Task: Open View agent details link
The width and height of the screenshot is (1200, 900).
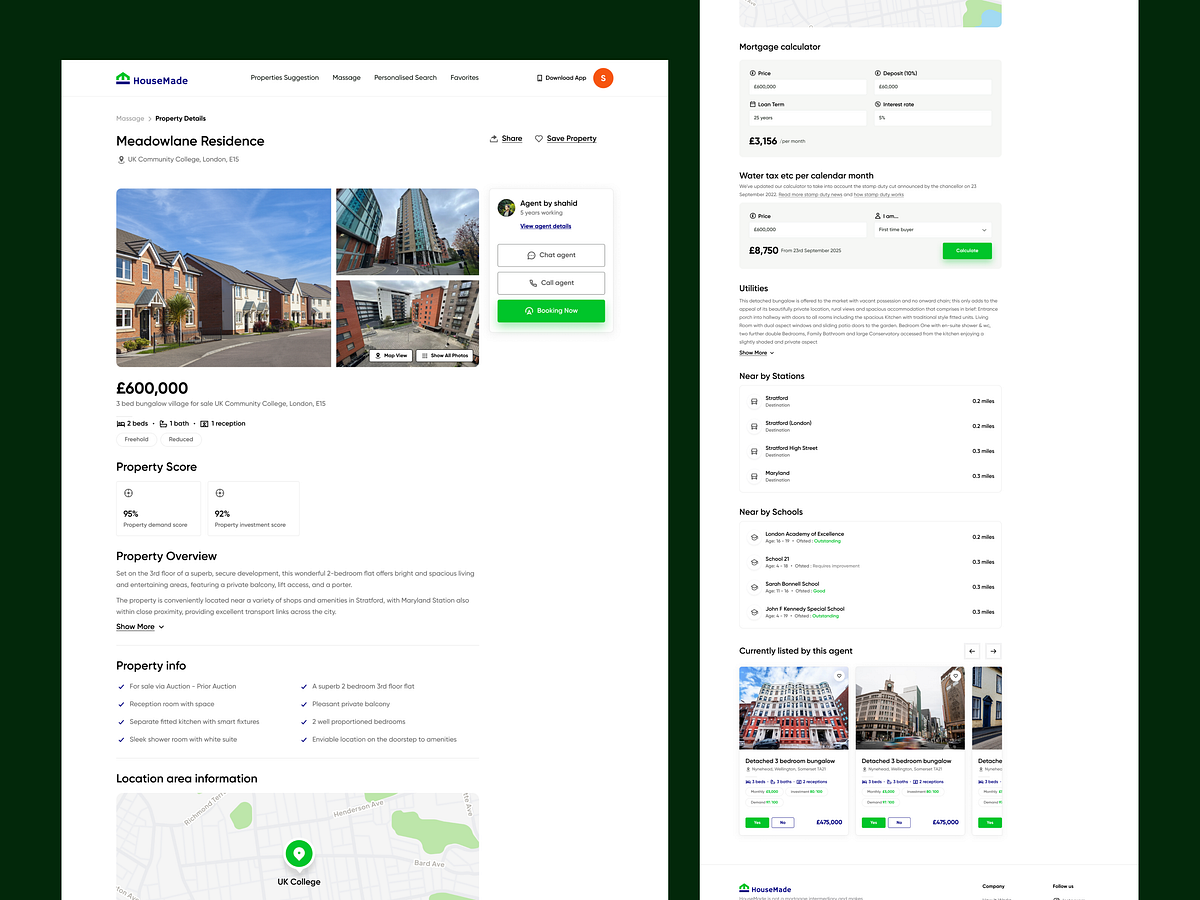Action: (x=545, y=226)
